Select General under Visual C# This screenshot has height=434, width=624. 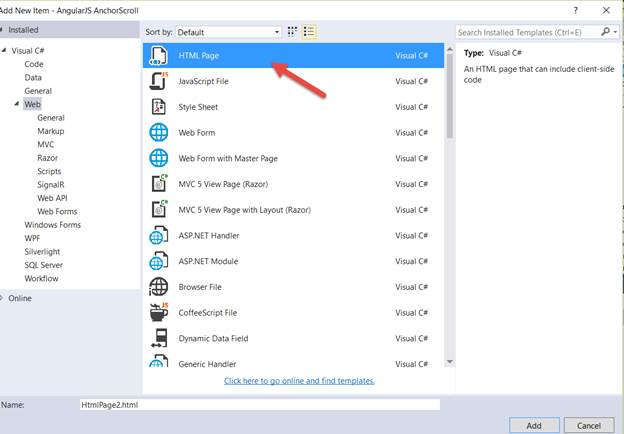(38, 91)
